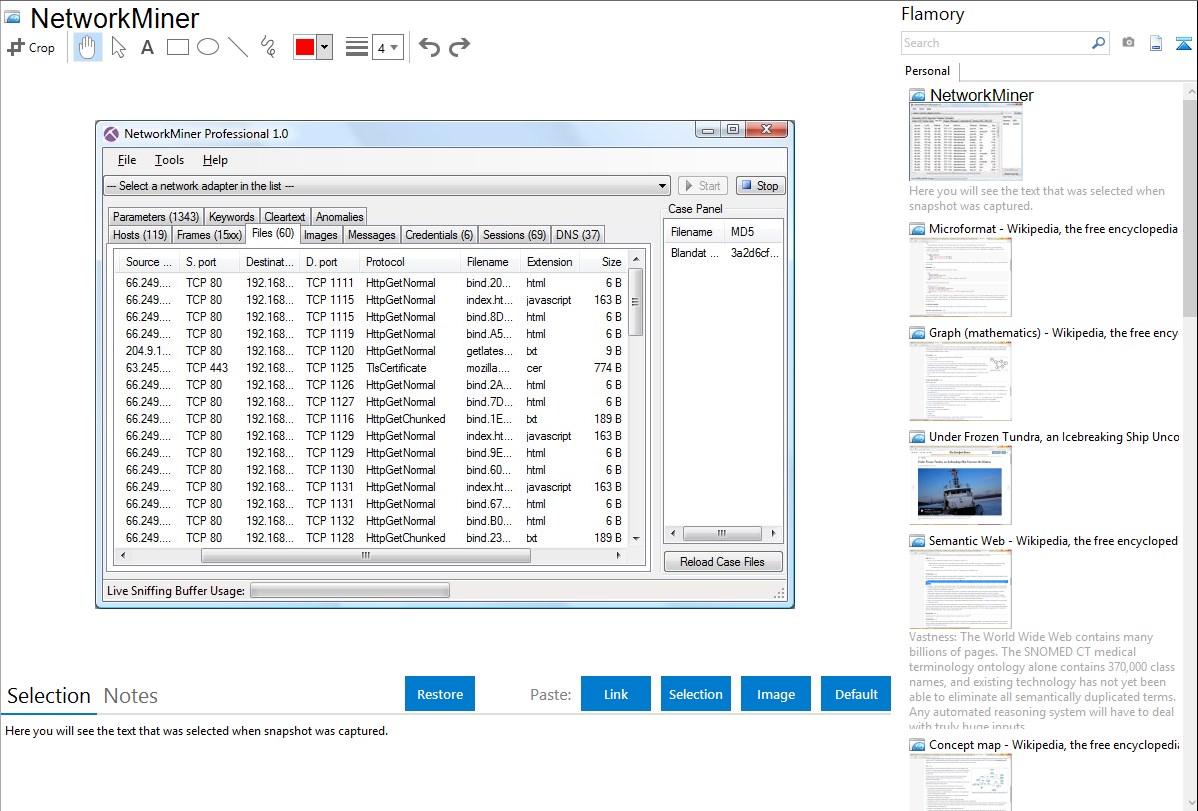This screenshot has height=811, width=1198.
Task: Click the Default paste button
Action: tap(856, 694)
